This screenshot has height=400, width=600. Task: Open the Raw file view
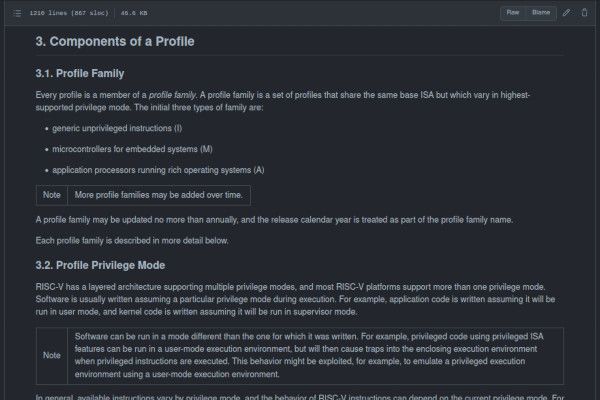(513, 13)
